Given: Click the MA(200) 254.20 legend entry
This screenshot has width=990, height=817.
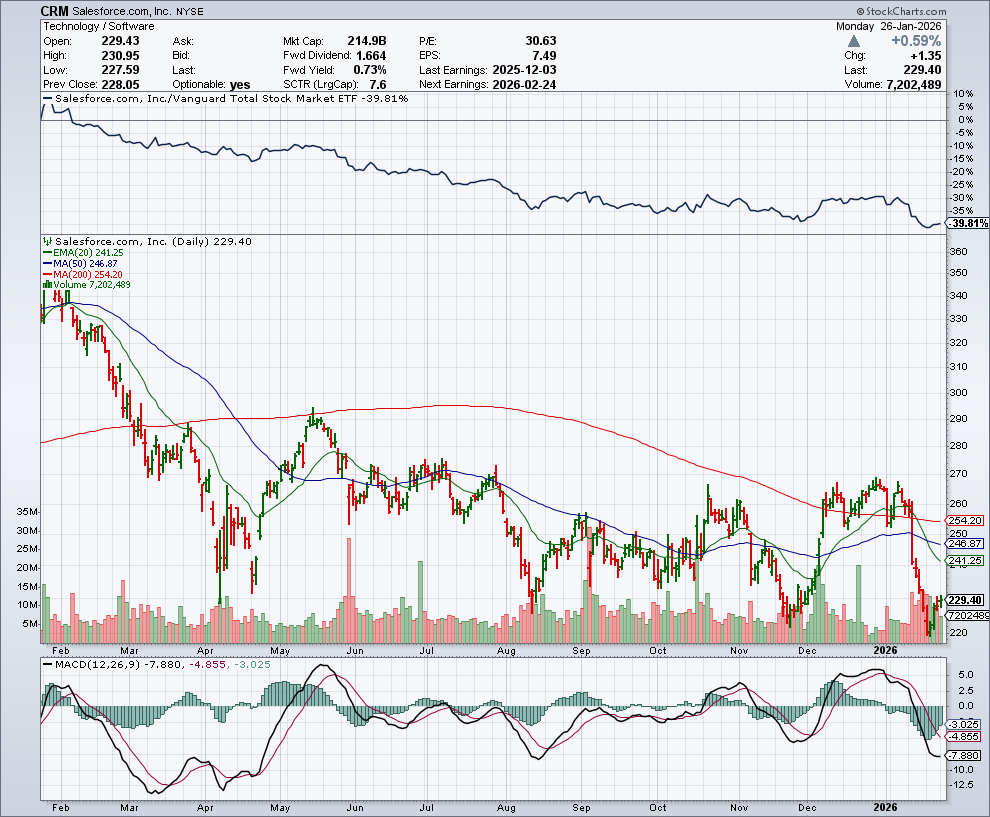Looking at the screenshot, I should coord(83,274).
